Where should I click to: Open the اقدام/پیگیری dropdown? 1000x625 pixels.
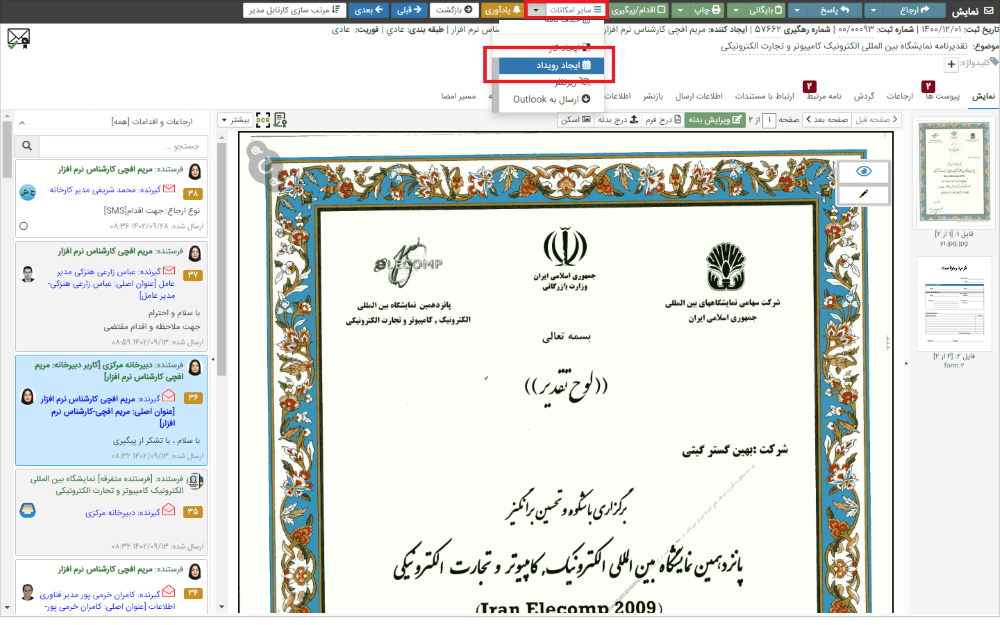click(647, 10)
